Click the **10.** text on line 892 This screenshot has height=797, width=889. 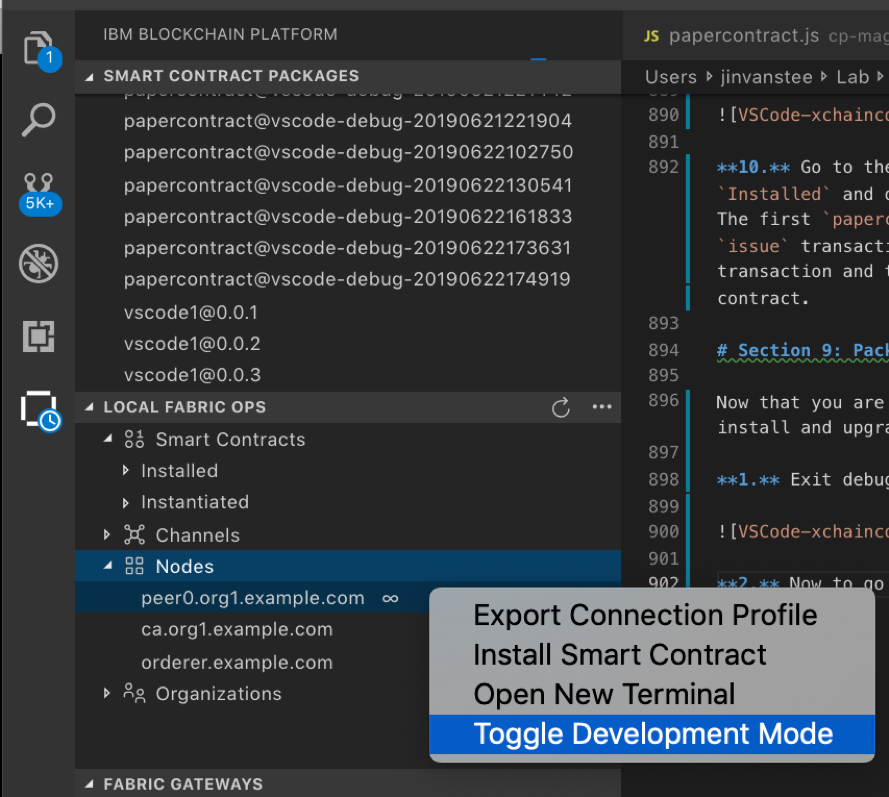click(753, 167)
